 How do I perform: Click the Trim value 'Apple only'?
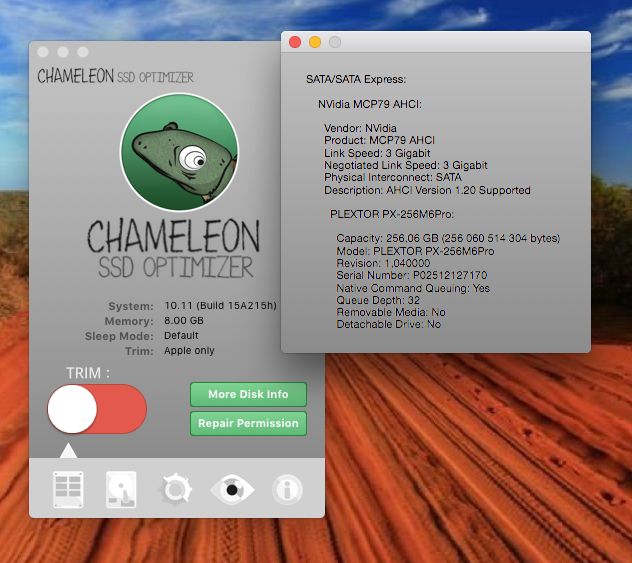pos(189,351)
